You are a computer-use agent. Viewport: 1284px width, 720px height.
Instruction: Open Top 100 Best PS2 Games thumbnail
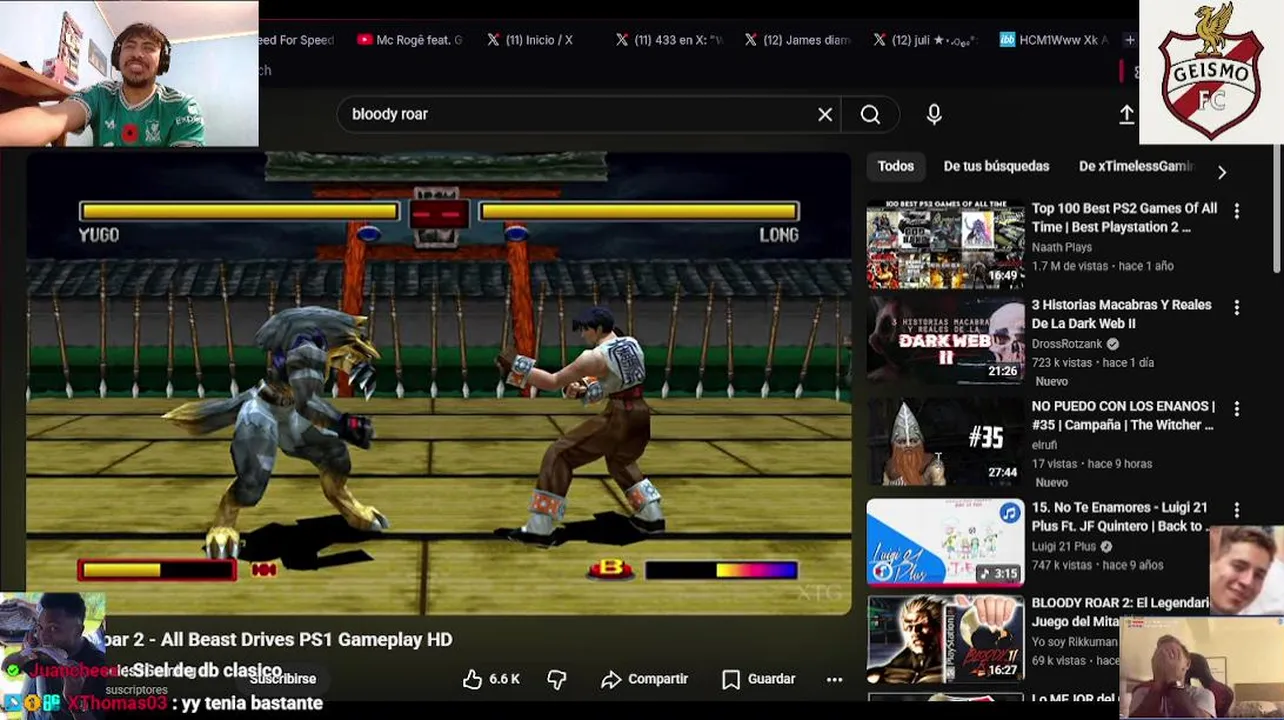945,245
